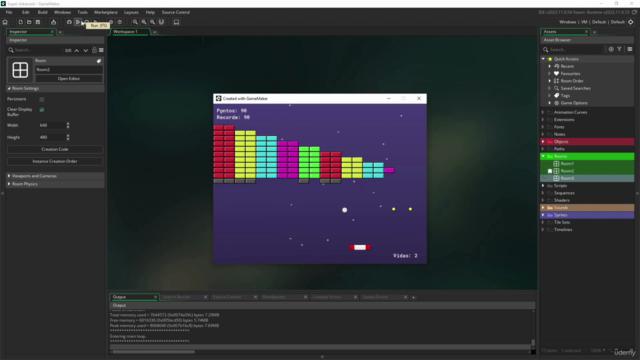Create a new project from toolbar
Viewport: 640px width, 360px height.
pos(20,22)
